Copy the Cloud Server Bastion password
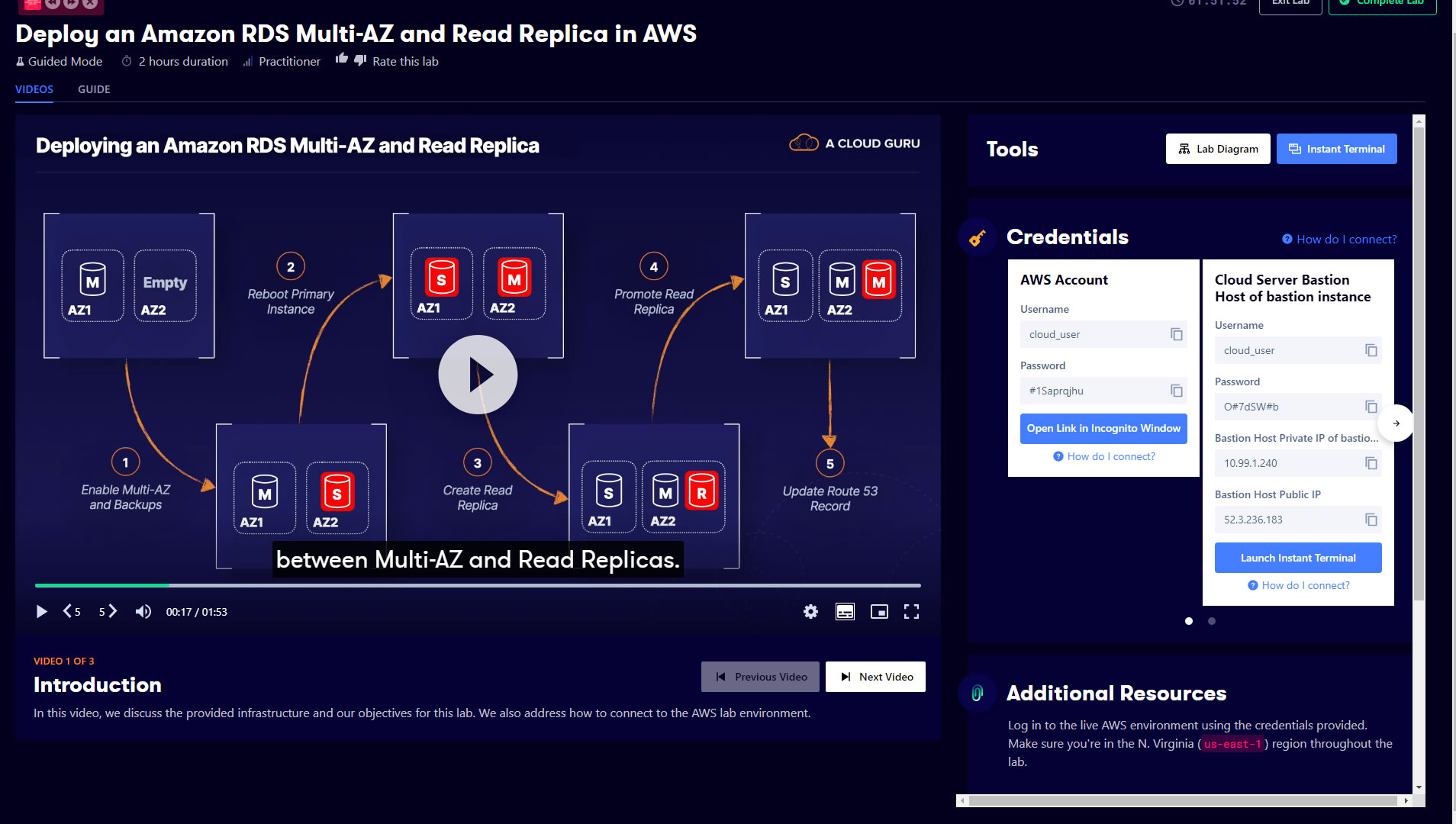 tap(1371, 407)
